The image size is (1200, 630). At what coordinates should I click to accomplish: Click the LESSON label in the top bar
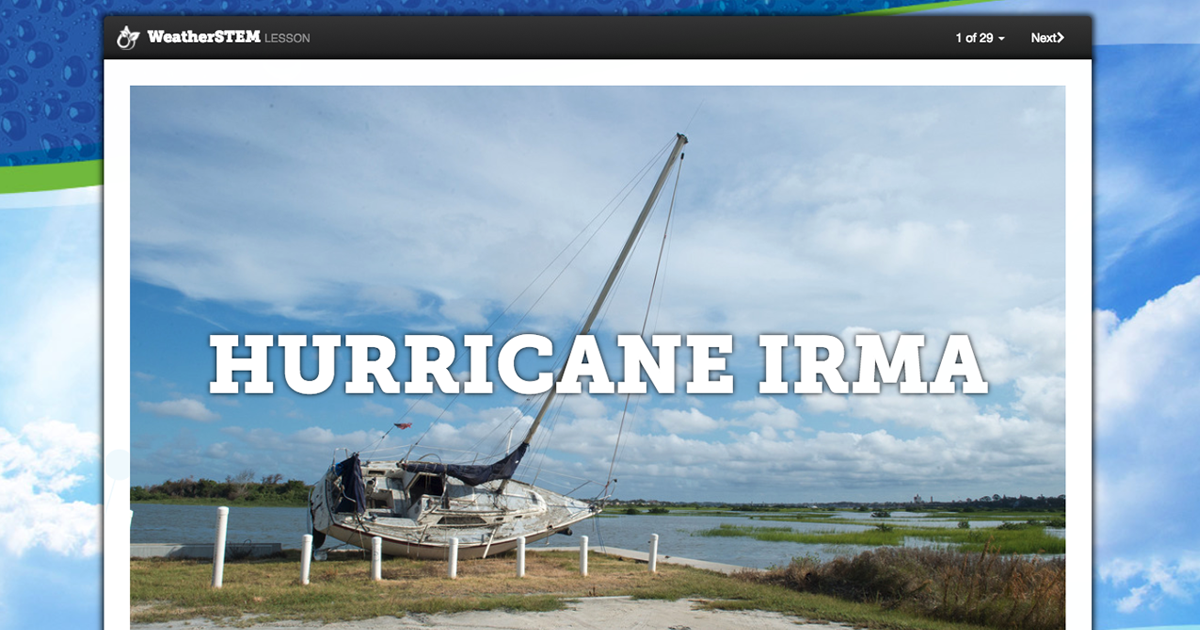289,38
